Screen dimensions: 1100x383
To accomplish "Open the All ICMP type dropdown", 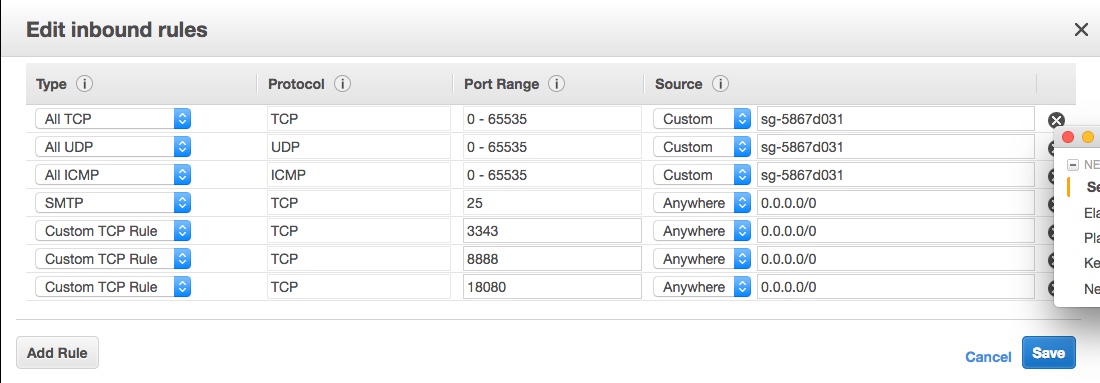I will 113,175.
